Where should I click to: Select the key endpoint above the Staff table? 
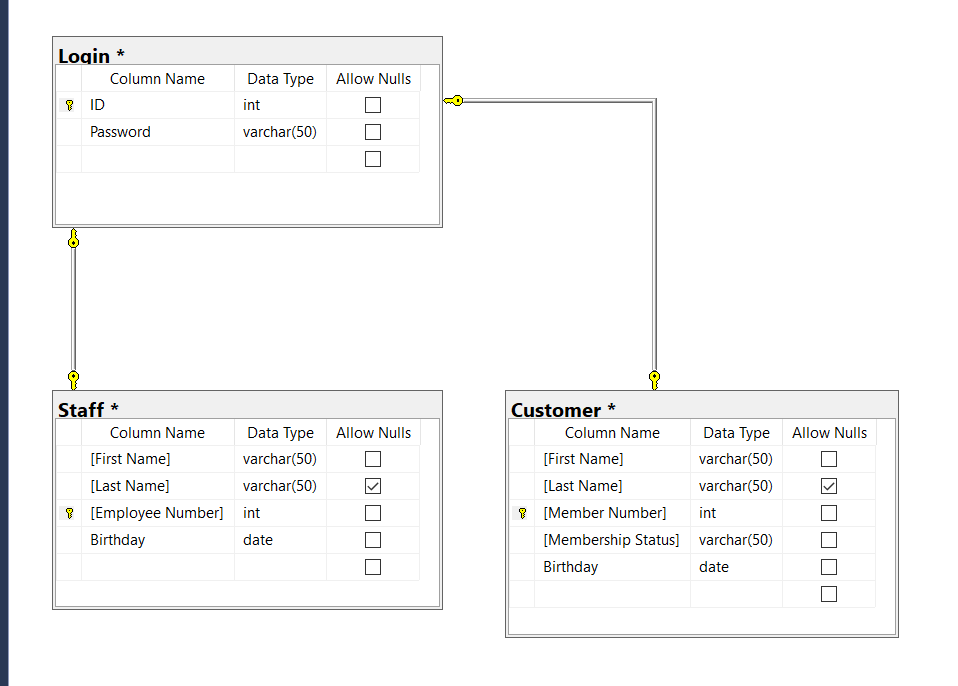tap(72, 379)
